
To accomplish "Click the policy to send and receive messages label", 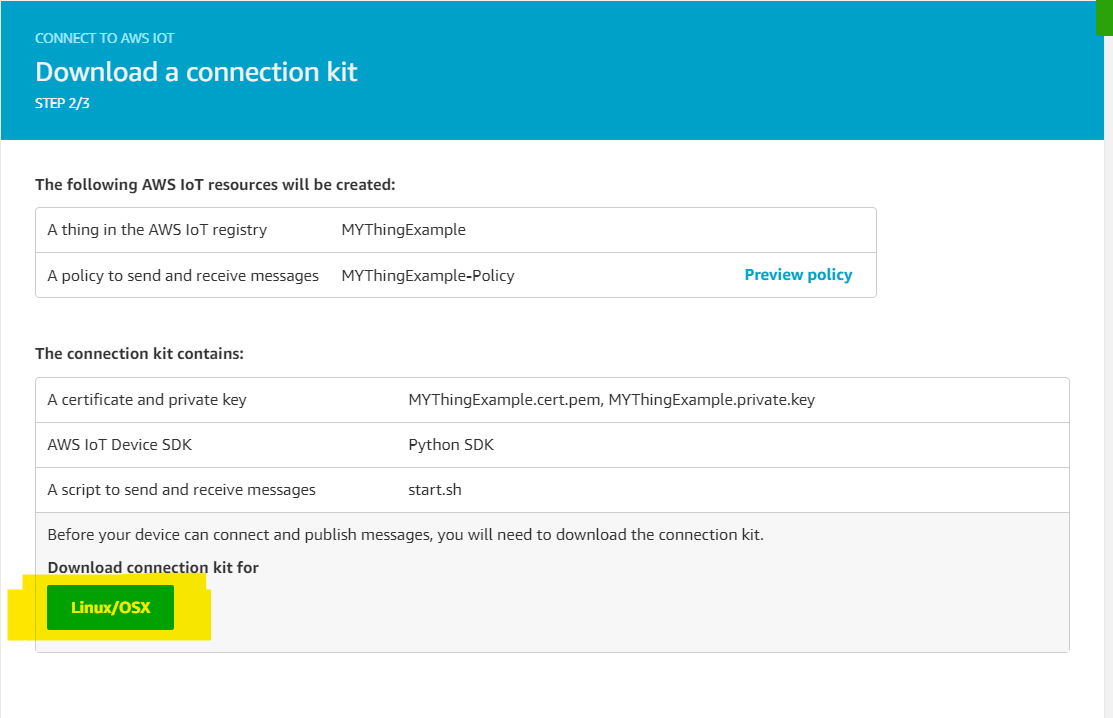I will click(183, 276).
